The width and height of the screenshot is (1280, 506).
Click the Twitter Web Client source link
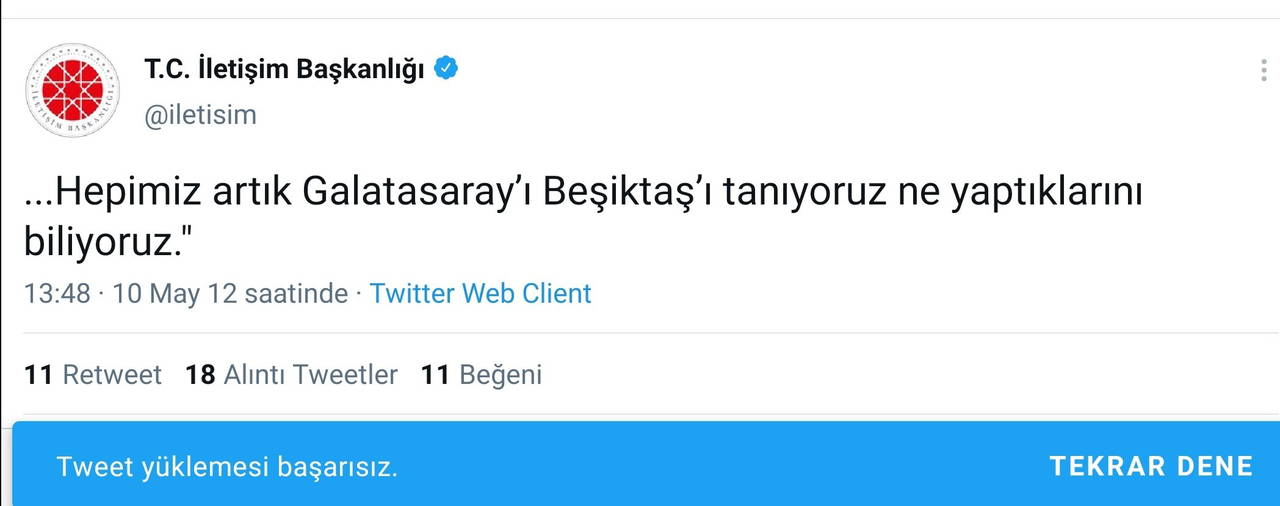(x=480, y=294)
